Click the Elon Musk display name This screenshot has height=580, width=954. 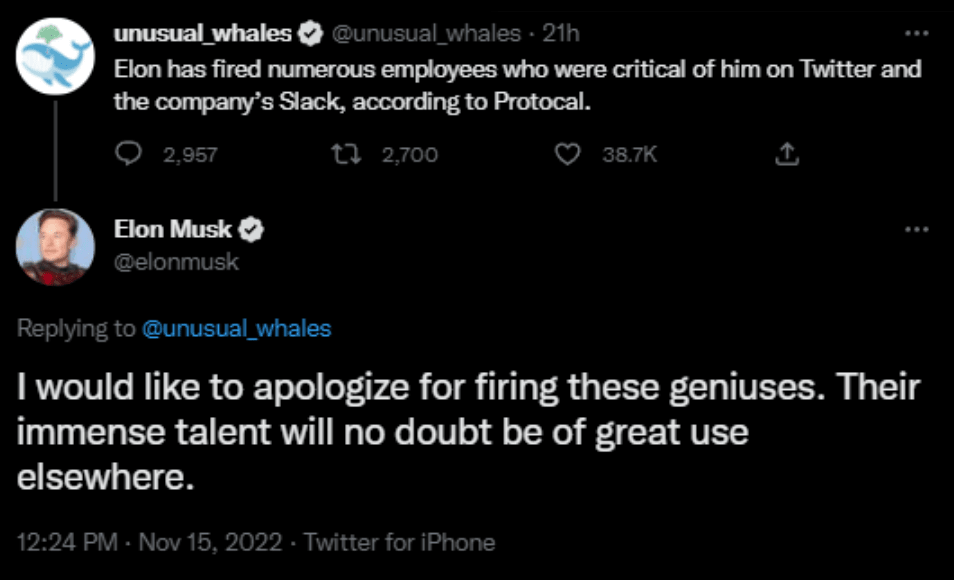[x=174, y=230]
